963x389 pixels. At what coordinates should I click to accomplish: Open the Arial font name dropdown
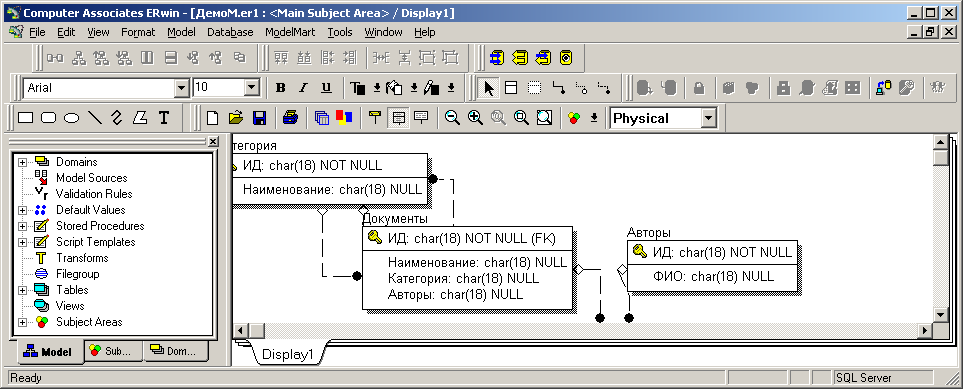point(182,88)
